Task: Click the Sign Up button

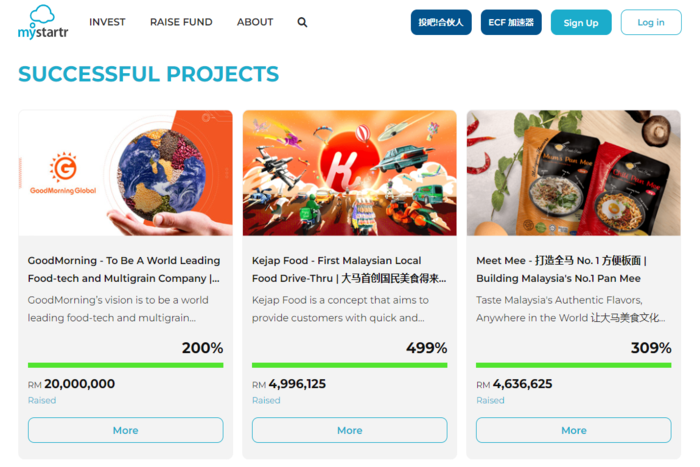Action: [x=581, y=22]
